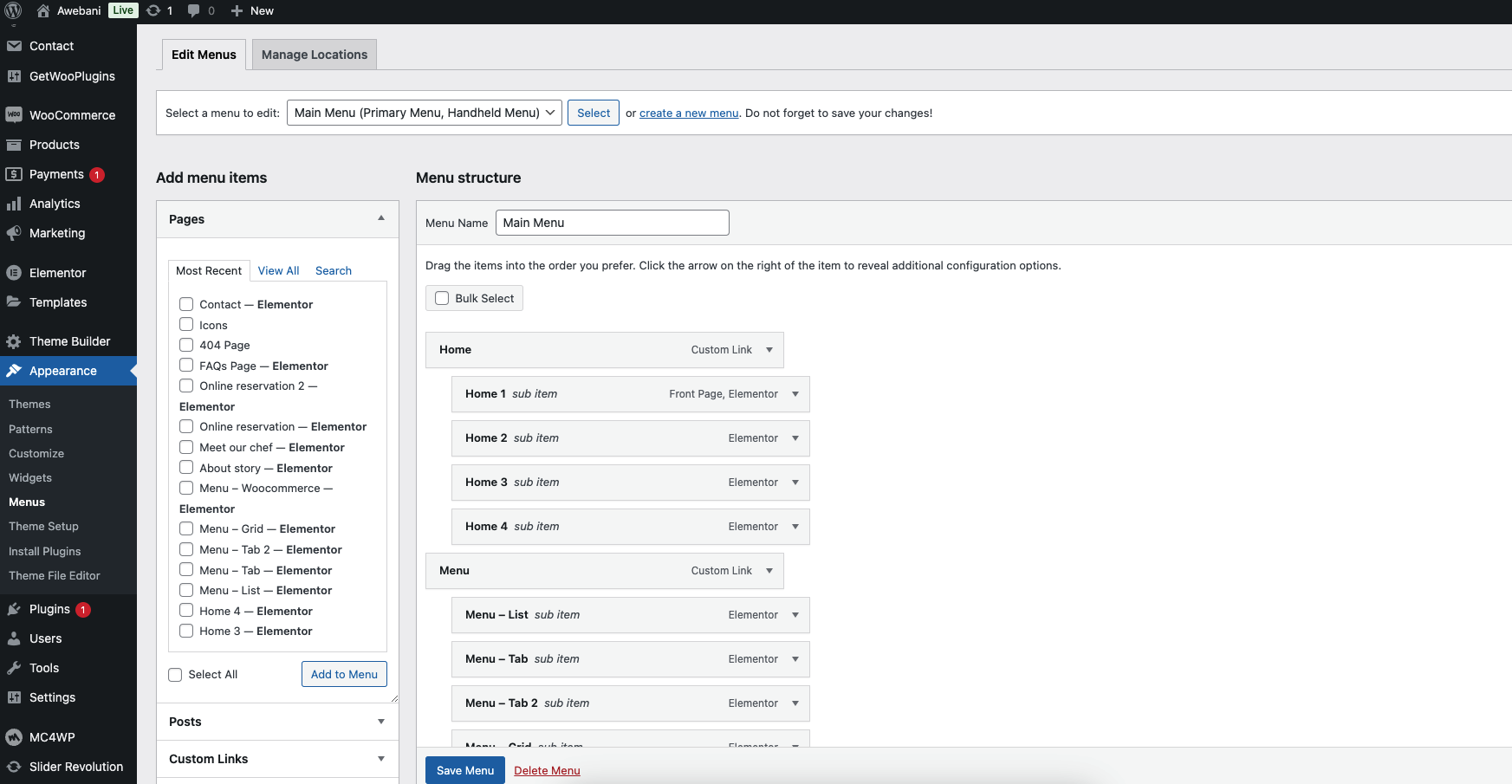Click into the Menu Name text field
The height and width of the screenshot is (784, 1512).
(x=612, y=223)
